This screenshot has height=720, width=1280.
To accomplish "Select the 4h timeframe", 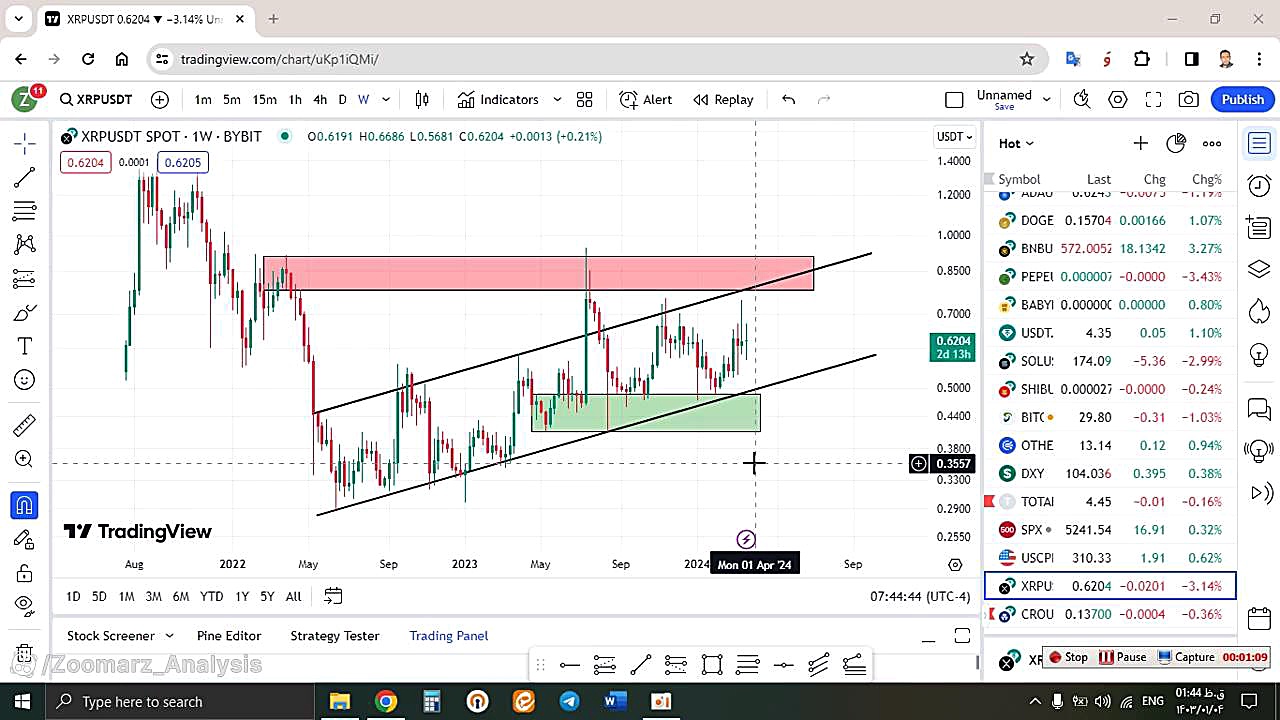I will click(320, 99).
